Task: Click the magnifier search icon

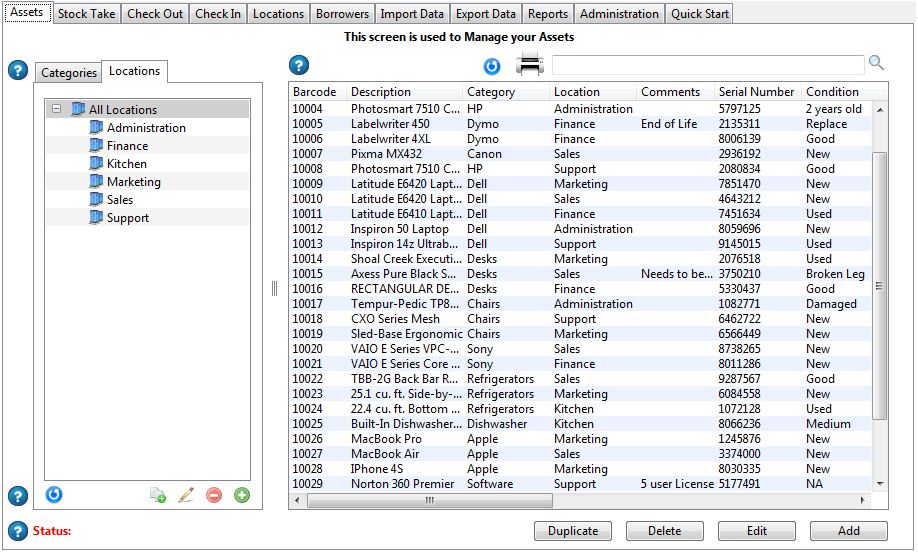Action: 876,63
